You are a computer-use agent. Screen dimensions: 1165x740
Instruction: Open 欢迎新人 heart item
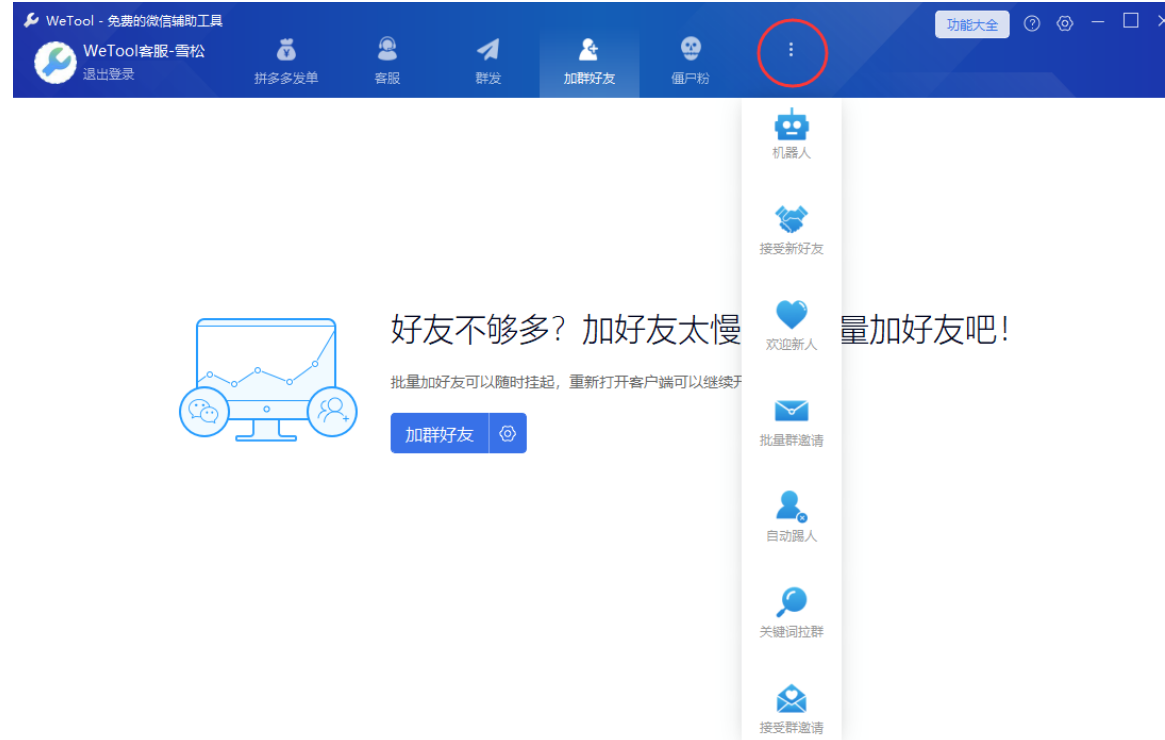(x=791, y=325)
